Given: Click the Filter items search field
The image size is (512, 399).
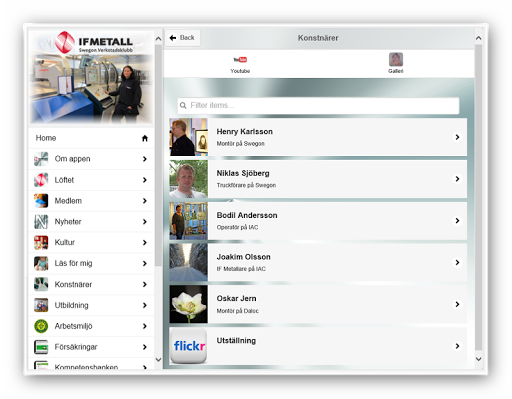Looking at the screenshot, I should (318, 106).
